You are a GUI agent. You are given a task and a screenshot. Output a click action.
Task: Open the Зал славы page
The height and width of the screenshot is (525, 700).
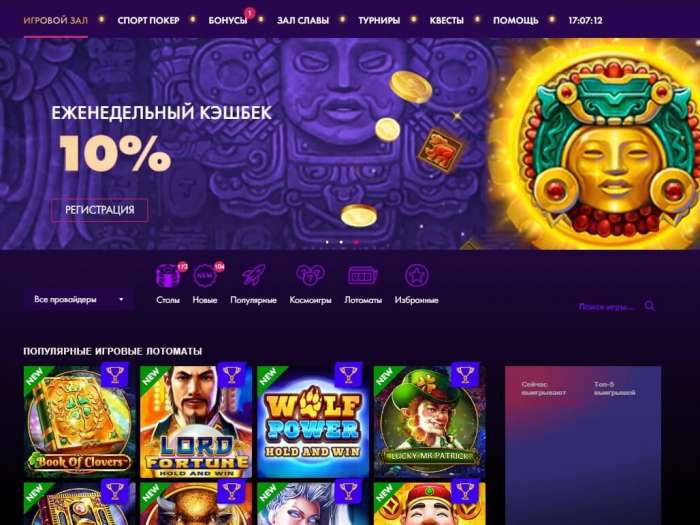click(x=303, y=21)
